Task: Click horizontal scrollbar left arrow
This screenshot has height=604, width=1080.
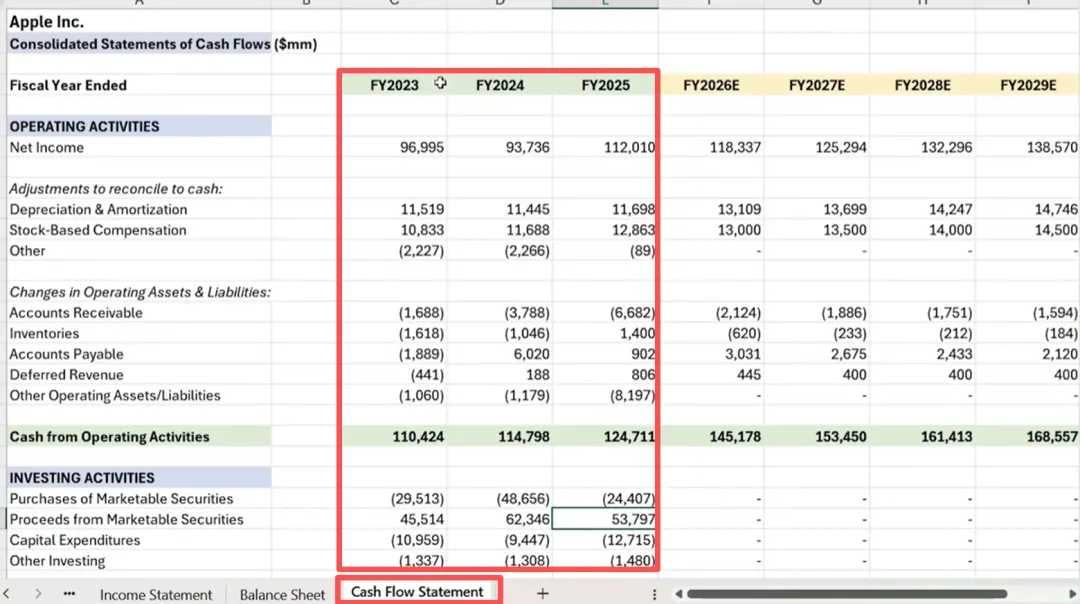Action: pos(678,594)
